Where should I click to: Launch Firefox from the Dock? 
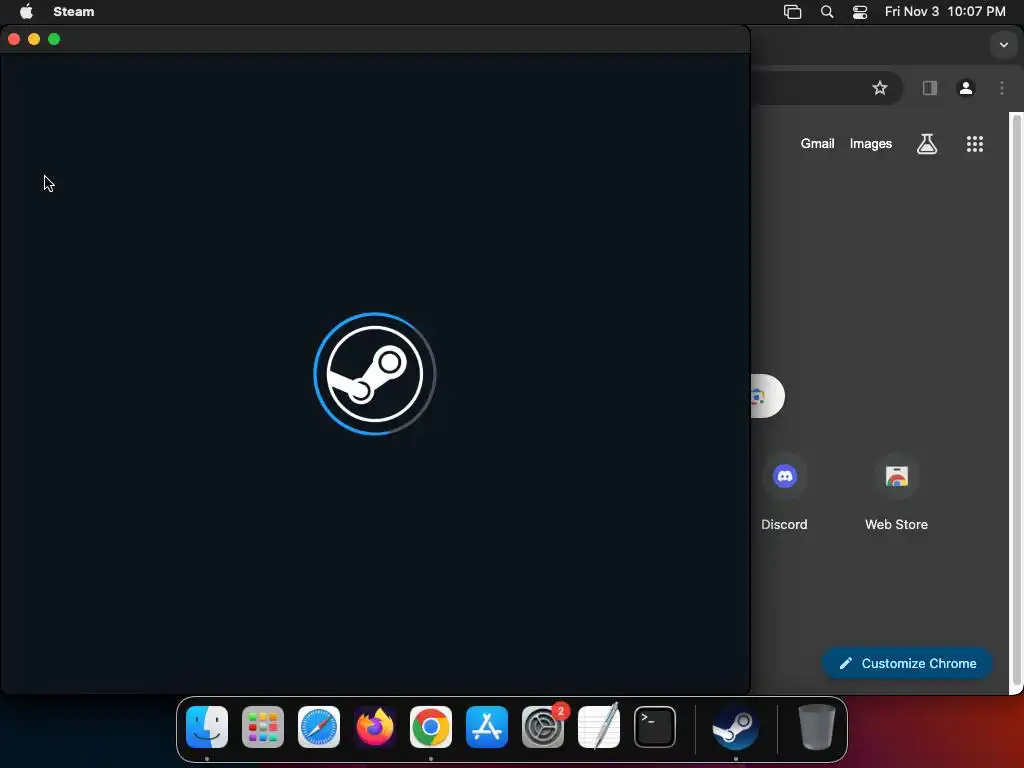click(x=375, y=727)
